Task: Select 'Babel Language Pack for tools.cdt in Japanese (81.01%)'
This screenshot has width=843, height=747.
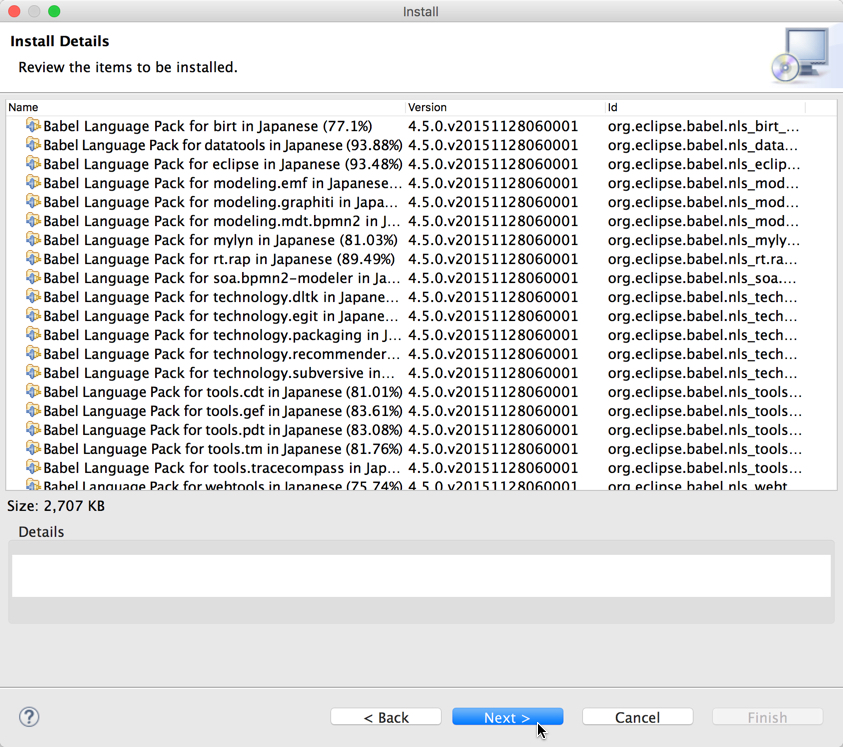Action: [x=223, y=392]
